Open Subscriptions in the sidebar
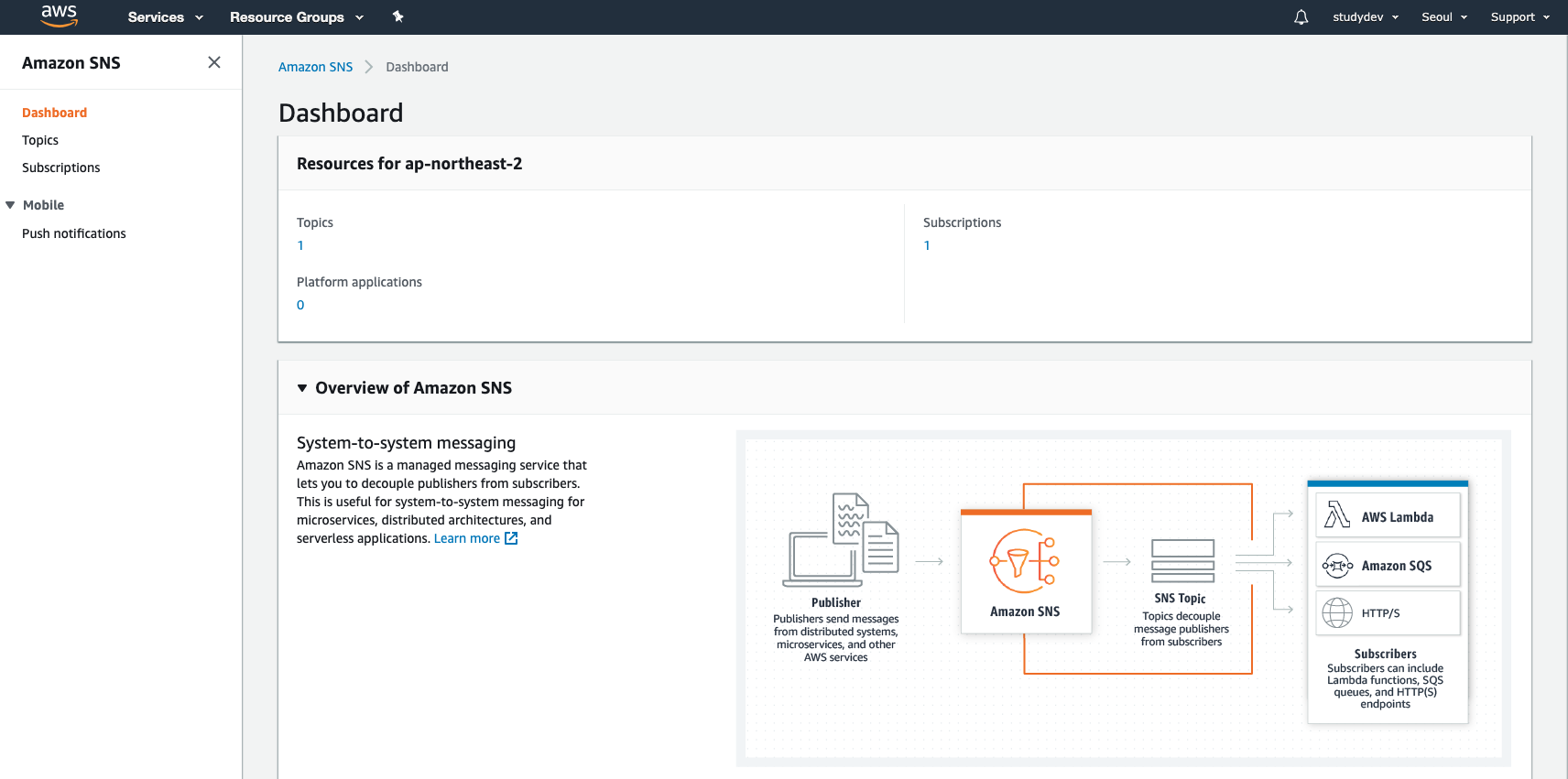 61,168
